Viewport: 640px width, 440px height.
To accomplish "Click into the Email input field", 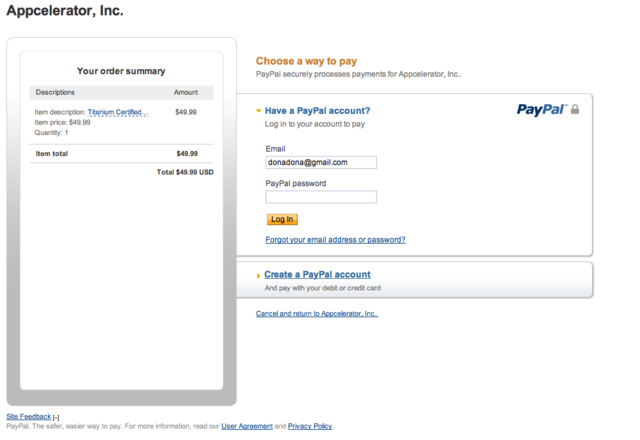I will pos(320,162).
